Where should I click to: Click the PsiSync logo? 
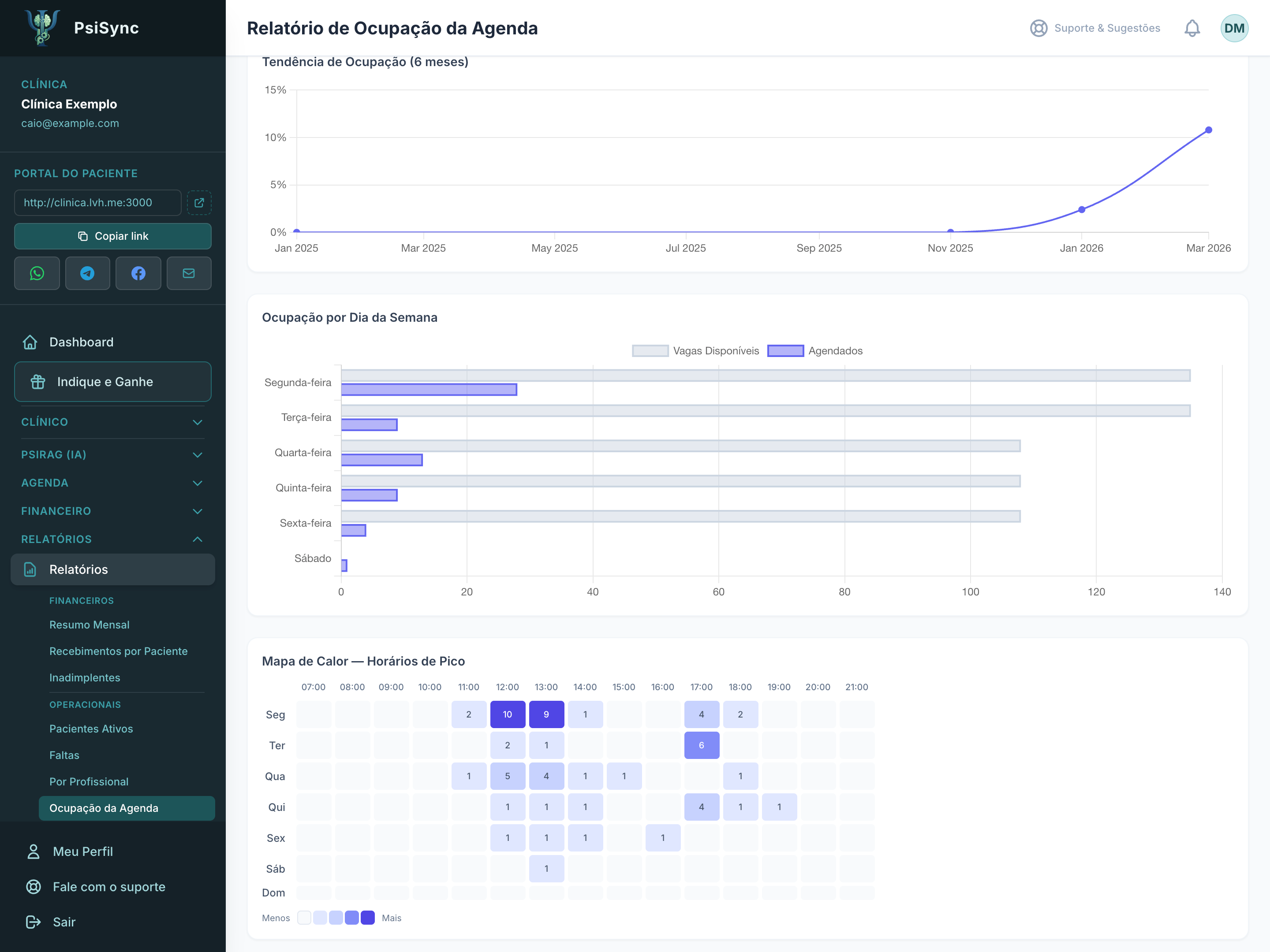(x=42, y=27)
